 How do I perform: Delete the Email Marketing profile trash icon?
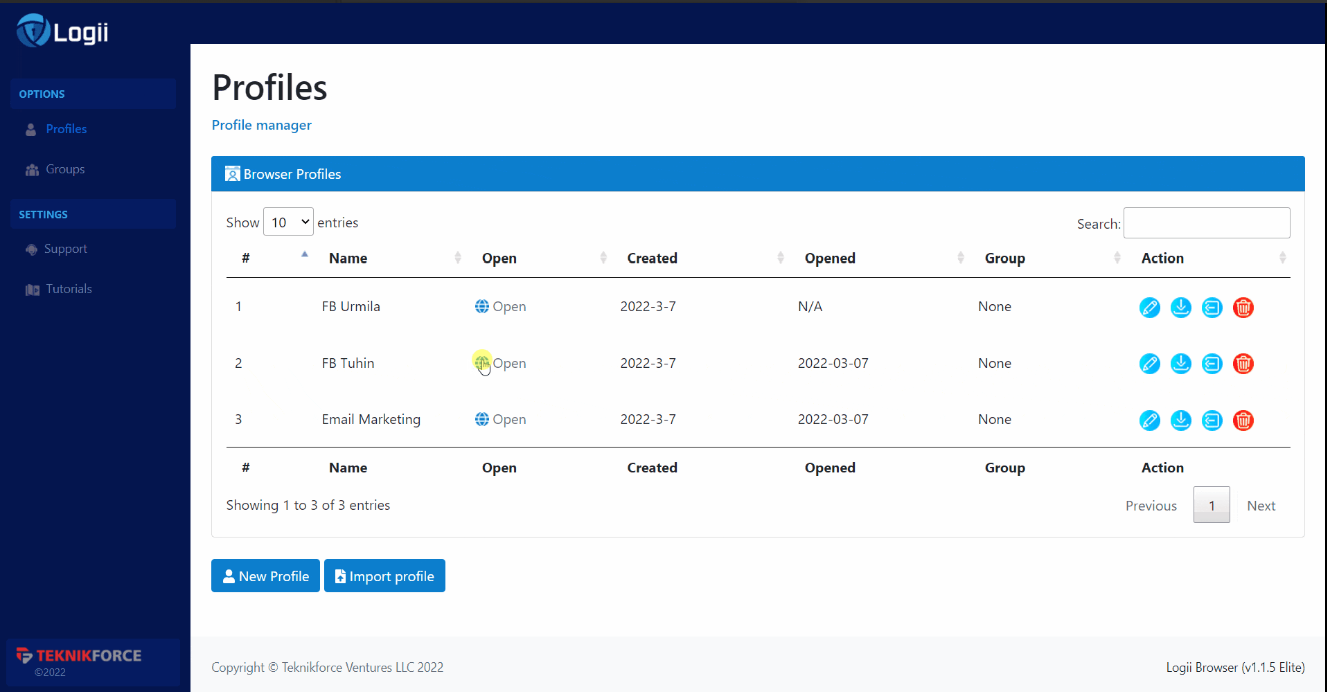tap(1243, 420)
